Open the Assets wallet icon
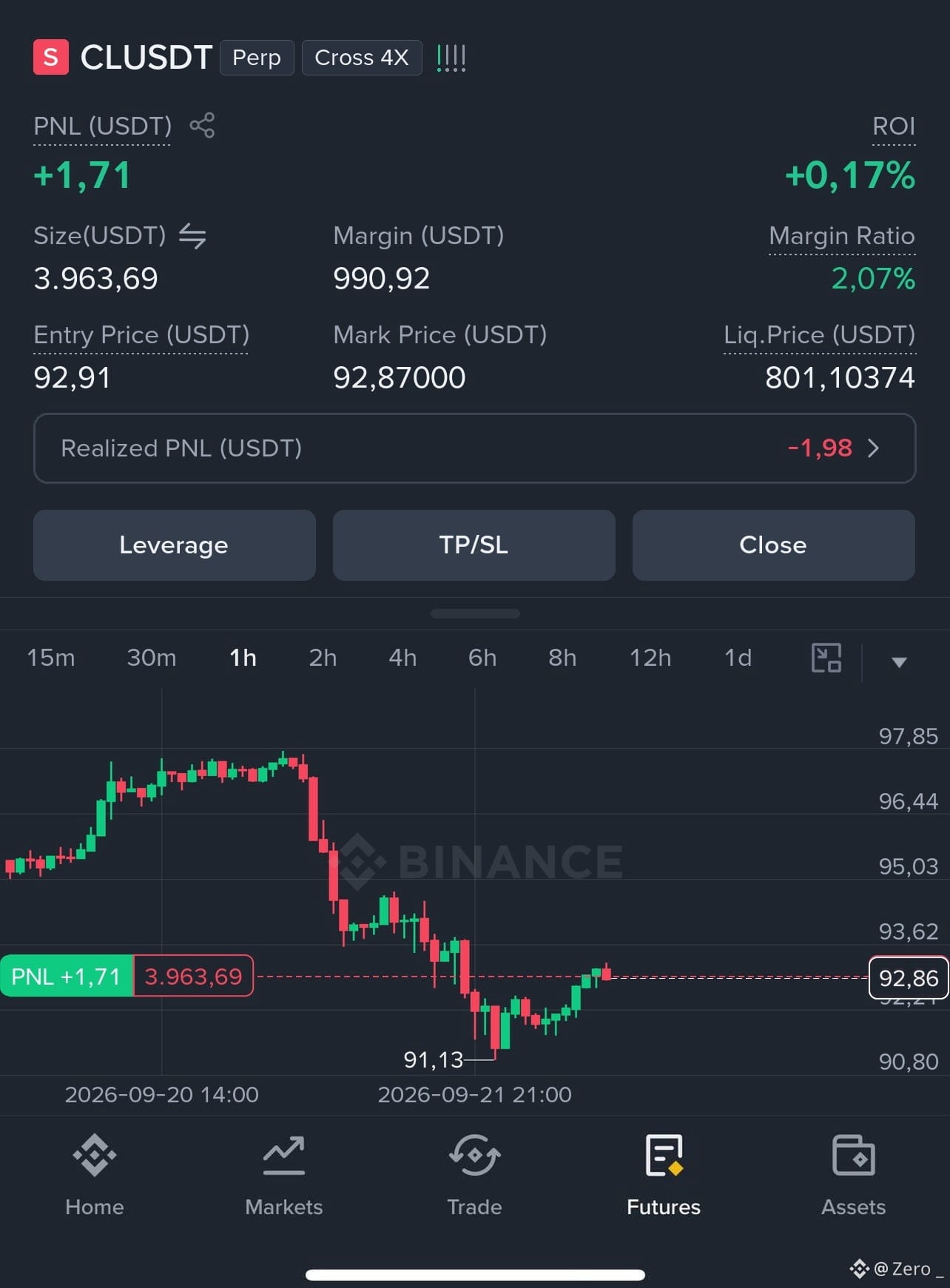This screenshot has width=950, height=1288. (x=854, y=1155)
